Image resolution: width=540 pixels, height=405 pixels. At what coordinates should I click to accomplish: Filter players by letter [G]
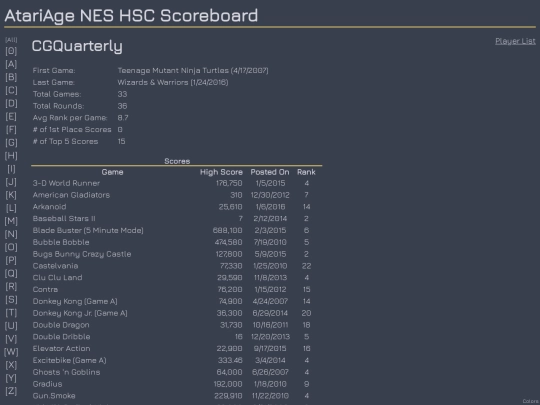[x=11, y=143]
